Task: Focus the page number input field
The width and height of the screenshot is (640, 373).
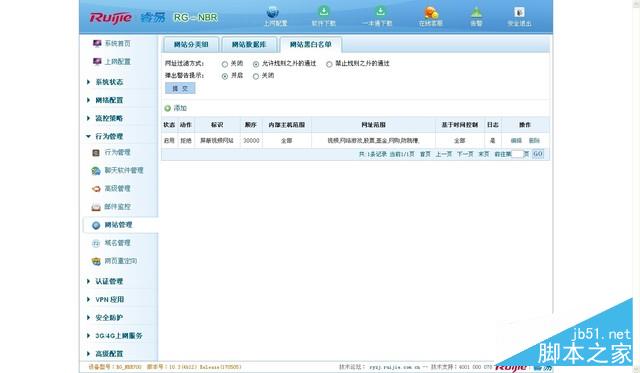Action: click(x=517, y=154)
